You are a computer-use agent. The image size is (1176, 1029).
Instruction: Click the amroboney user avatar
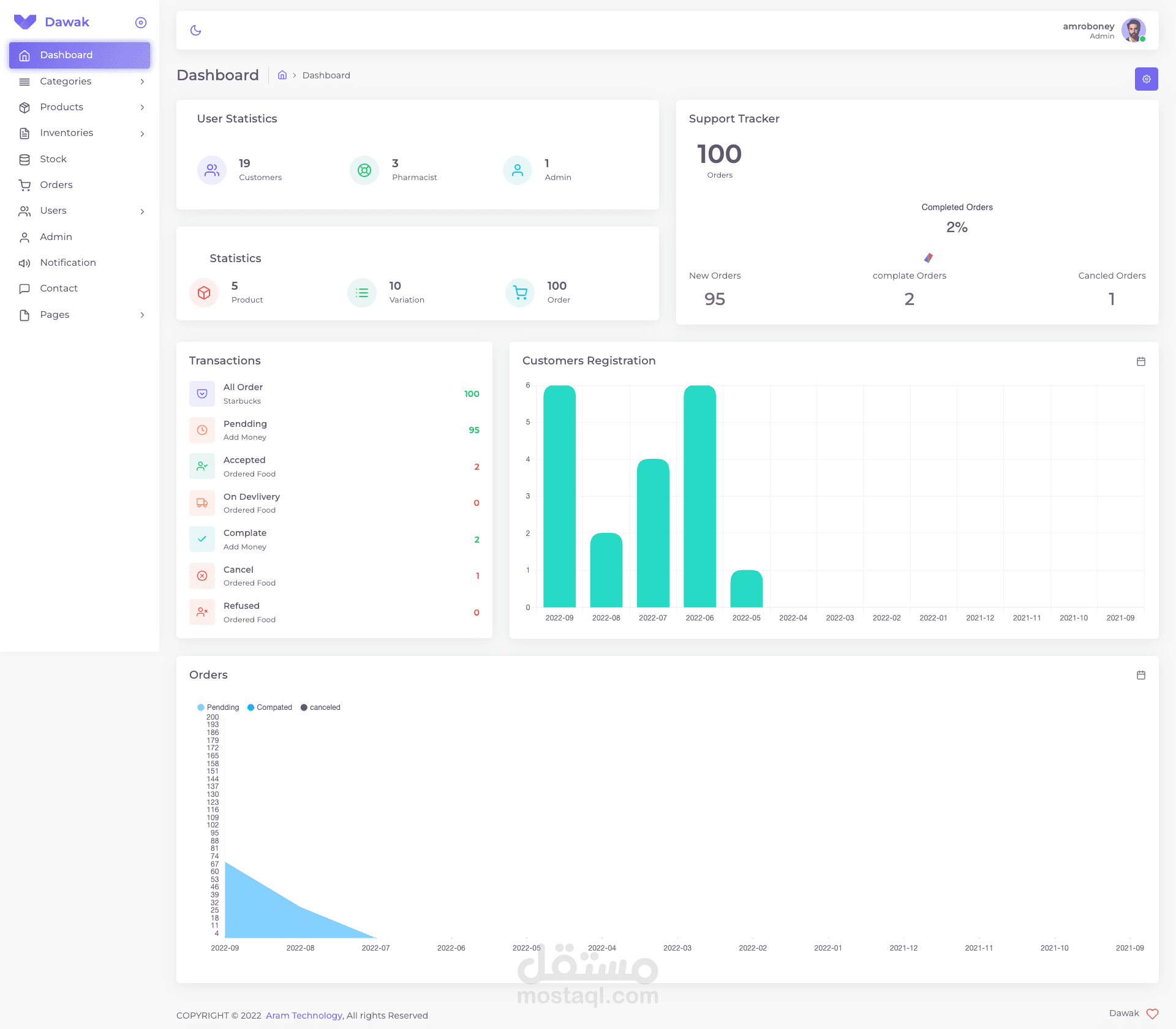[x=1133, y=30]
